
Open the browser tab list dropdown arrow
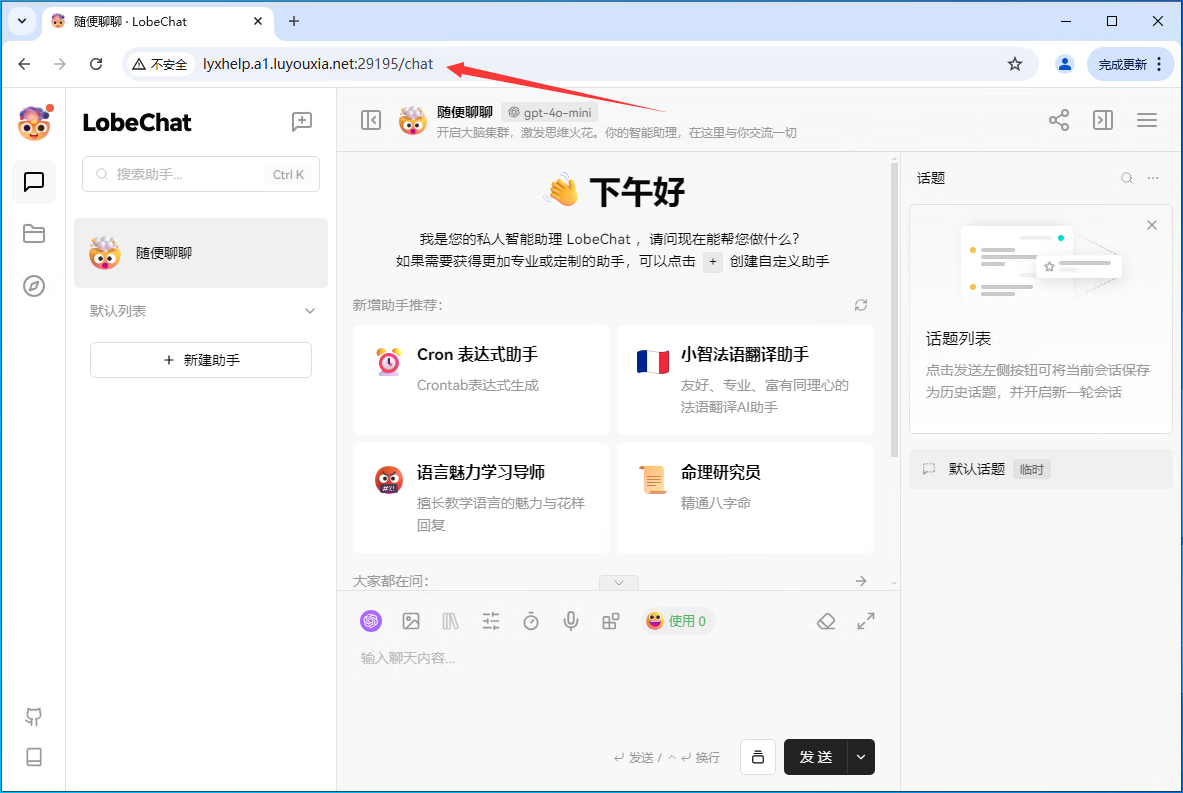tap(22, 21)
